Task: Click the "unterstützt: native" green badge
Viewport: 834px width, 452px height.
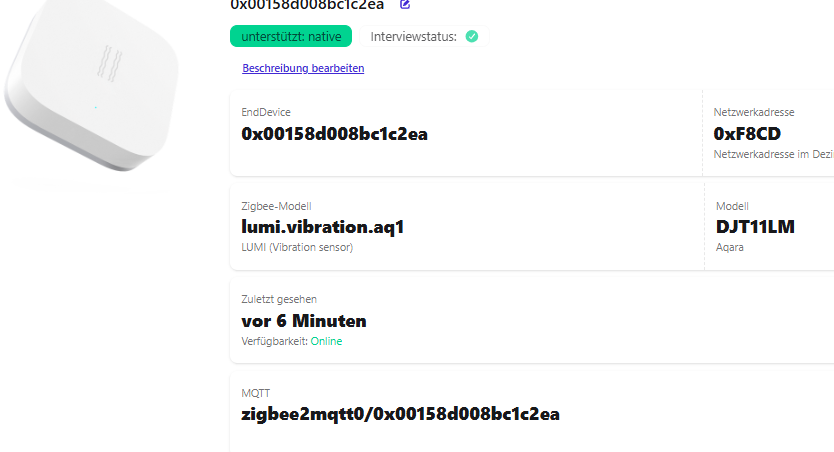Action: (290, 37)
